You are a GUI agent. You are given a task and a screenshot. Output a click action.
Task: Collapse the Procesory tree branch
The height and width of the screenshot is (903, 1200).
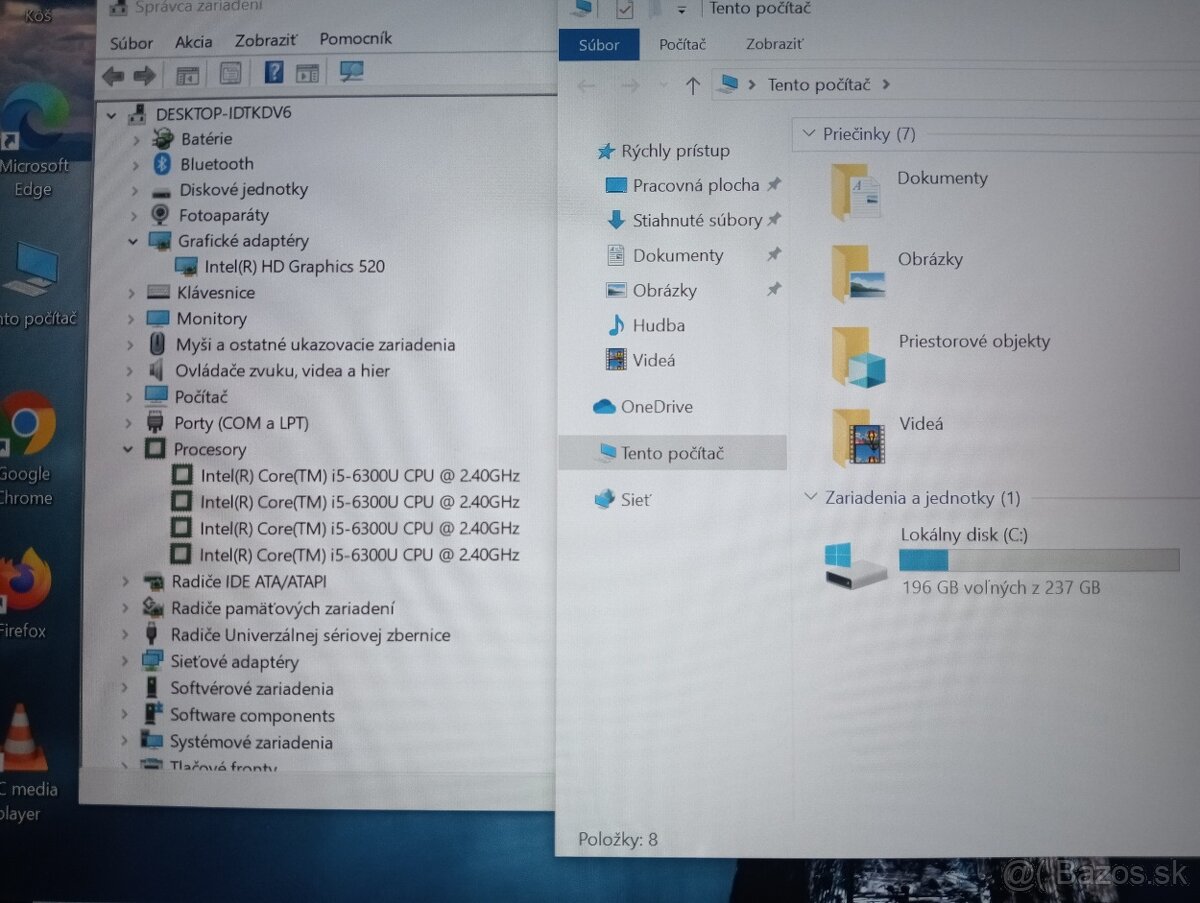[129, 449]
